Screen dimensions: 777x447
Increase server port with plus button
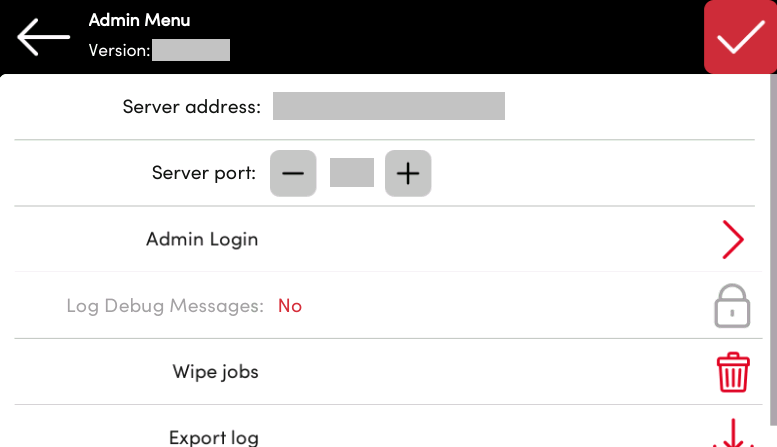407,173
